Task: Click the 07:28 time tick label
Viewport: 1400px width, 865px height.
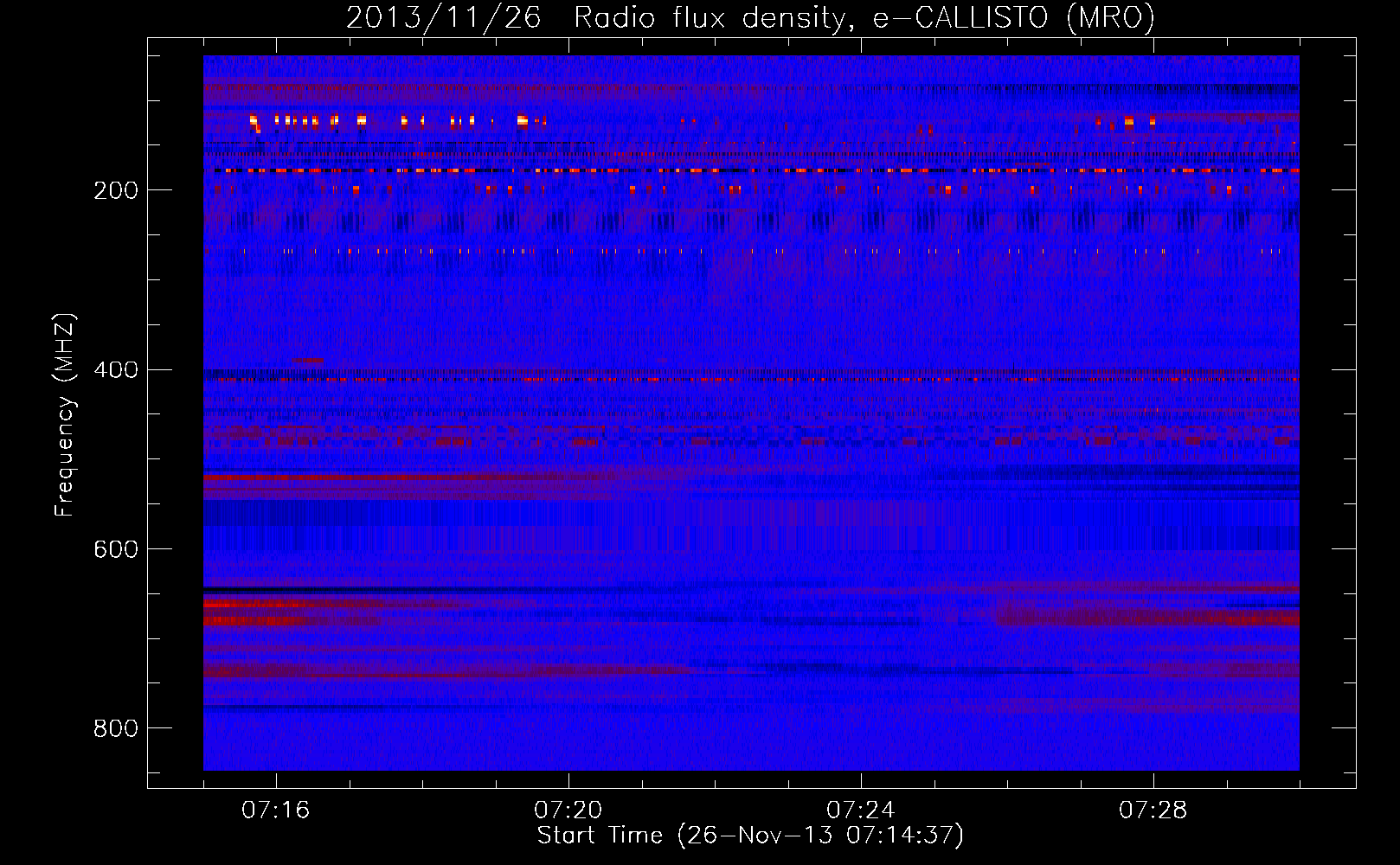Action: (1153, 811)
